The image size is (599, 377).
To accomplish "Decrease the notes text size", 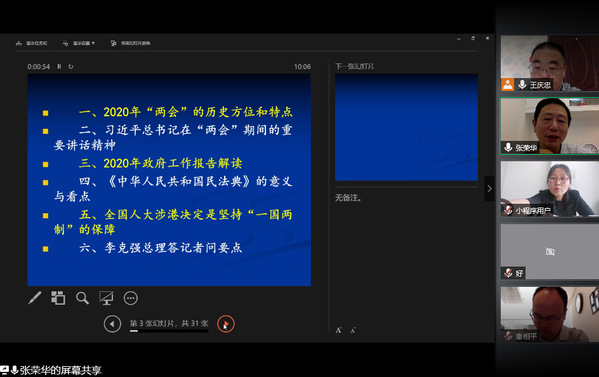I will [353, 330].
